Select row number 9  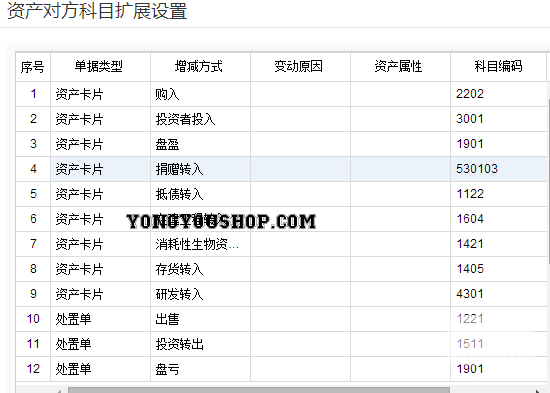click(33, 294)
